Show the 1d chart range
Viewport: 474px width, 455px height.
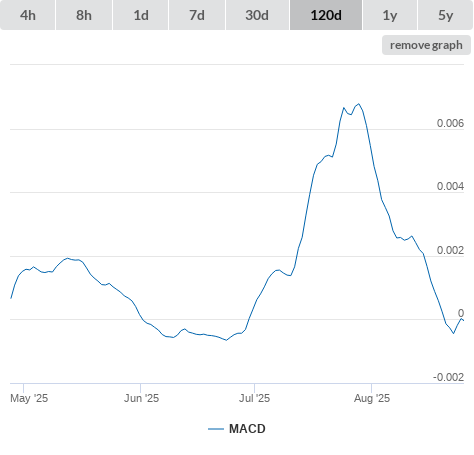141,15
